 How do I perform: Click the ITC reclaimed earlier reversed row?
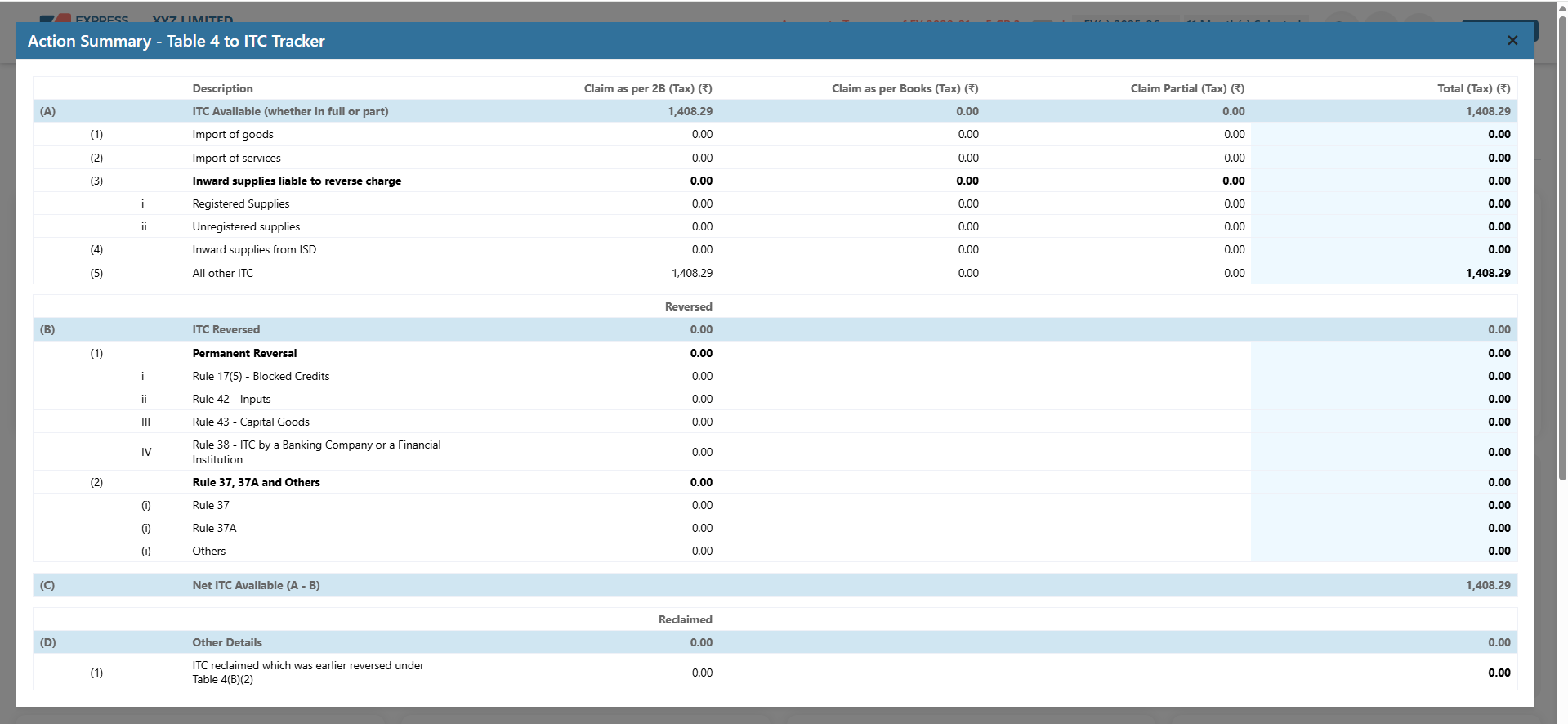coord(308,672)
